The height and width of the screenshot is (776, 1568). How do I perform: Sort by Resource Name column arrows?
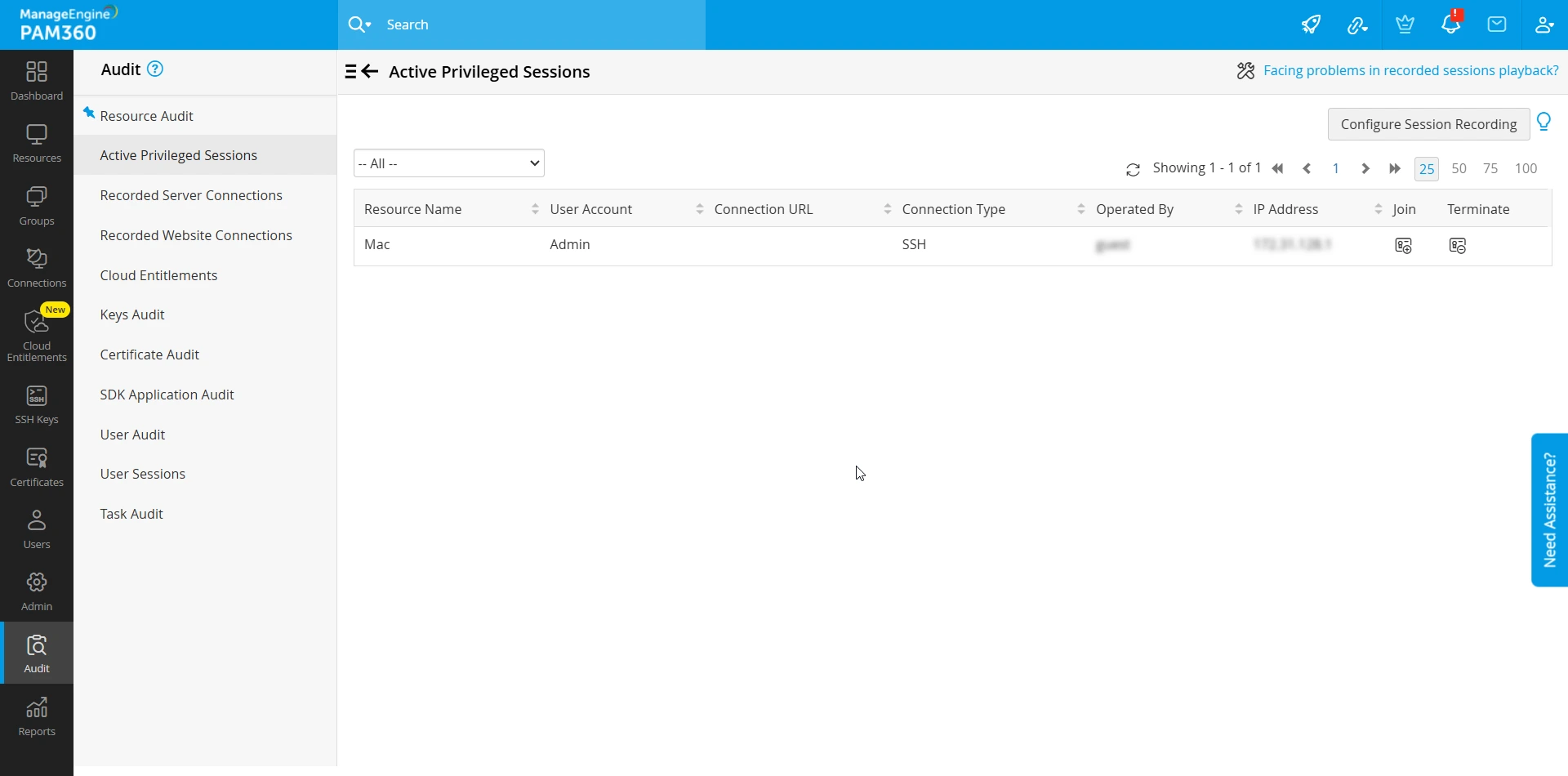[x=535, y=210]
